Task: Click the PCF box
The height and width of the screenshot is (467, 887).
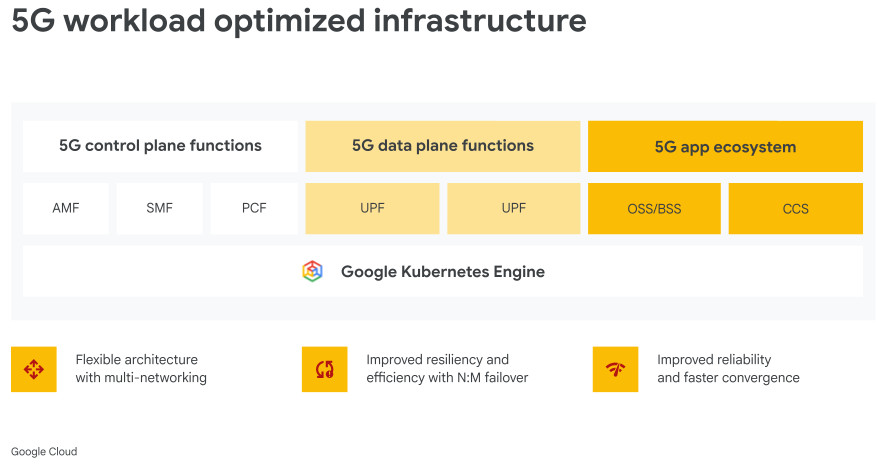Action: (254, 209)
